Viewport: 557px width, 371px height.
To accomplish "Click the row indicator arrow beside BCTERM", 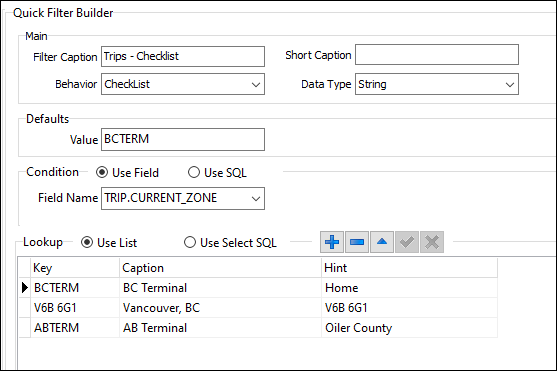I will (25, 287).
